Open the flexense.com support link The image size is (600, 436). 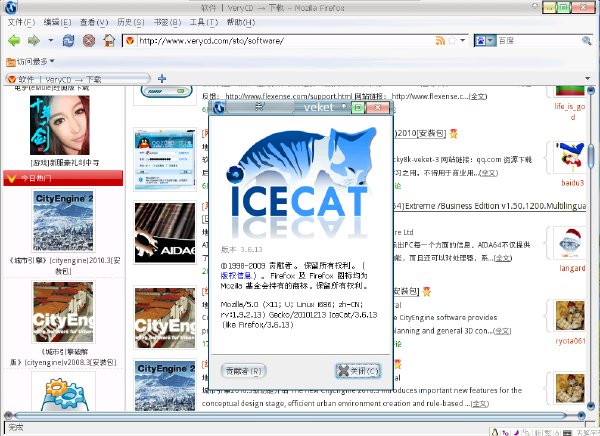289,96
